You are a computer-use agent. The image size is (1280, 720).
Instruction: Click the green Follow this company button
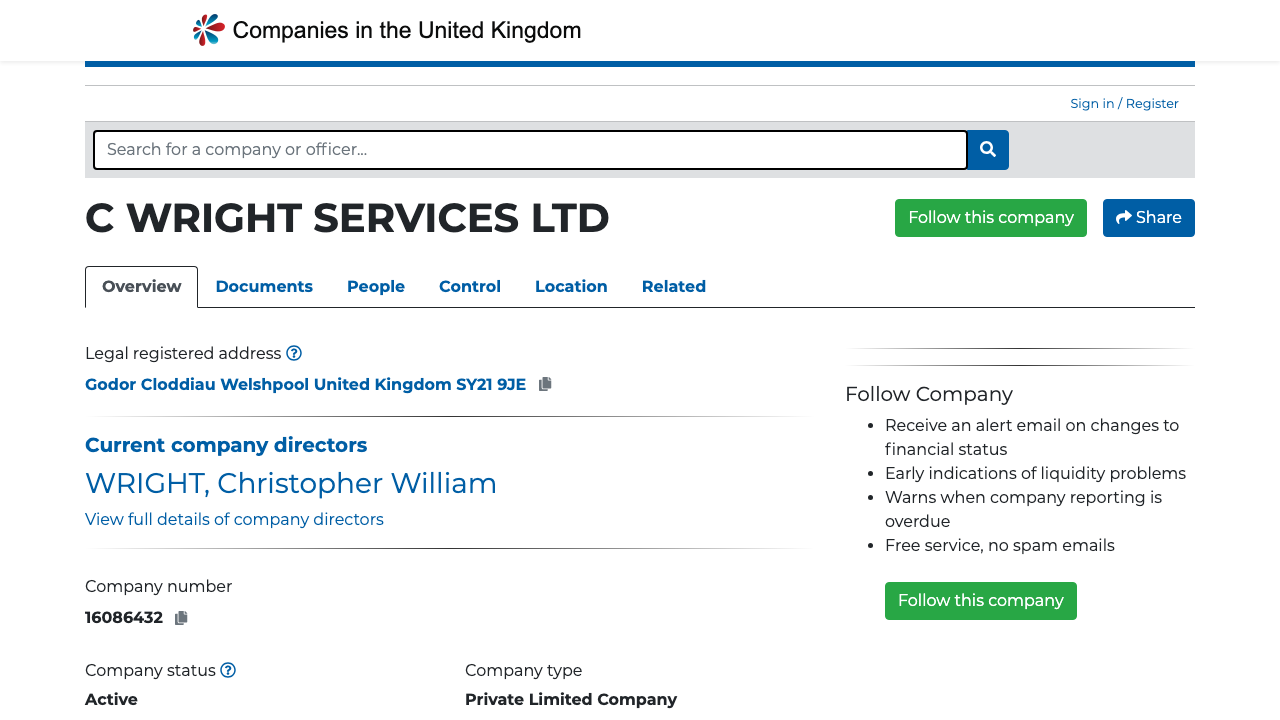point(990,217)
